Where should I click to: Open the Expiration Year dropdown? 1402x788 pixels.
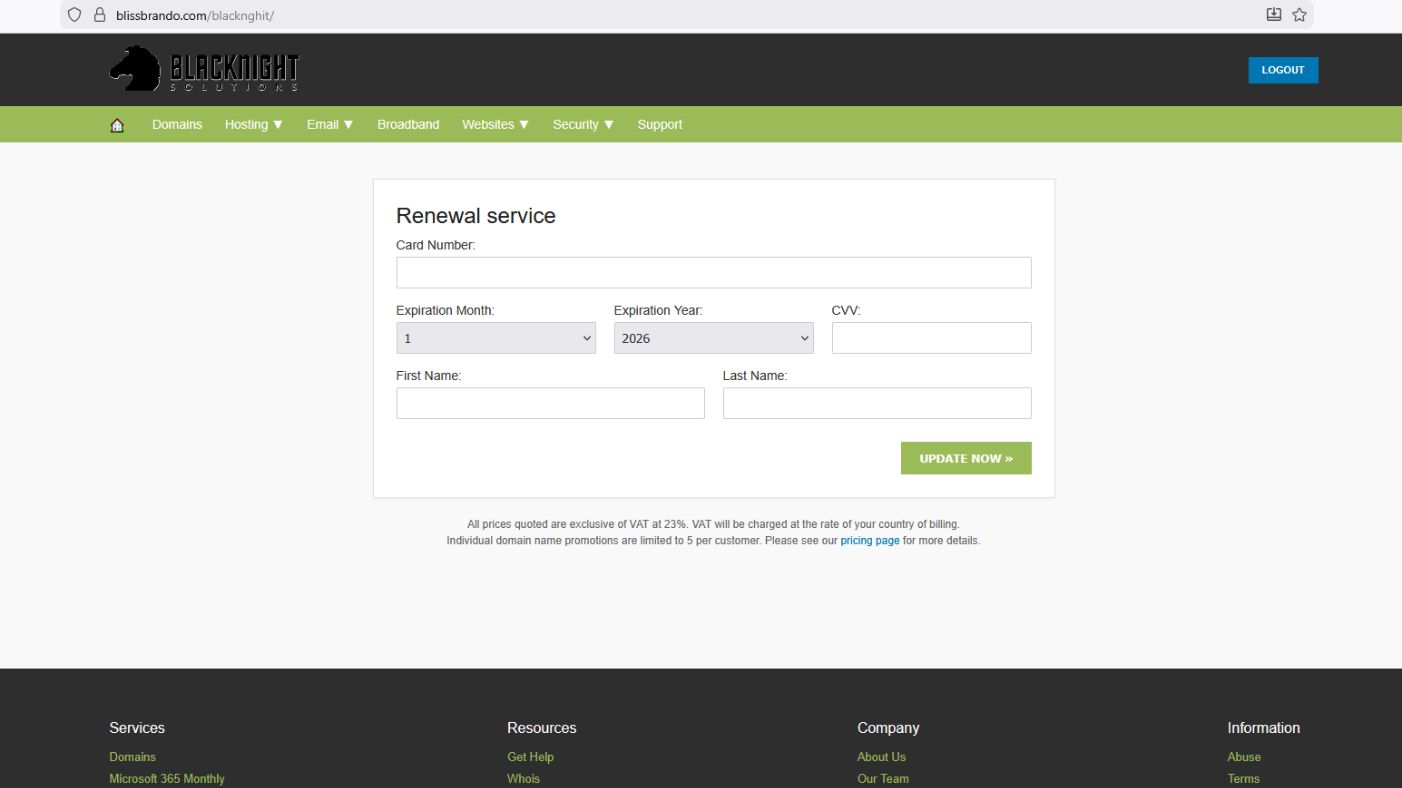click(713, 338)
